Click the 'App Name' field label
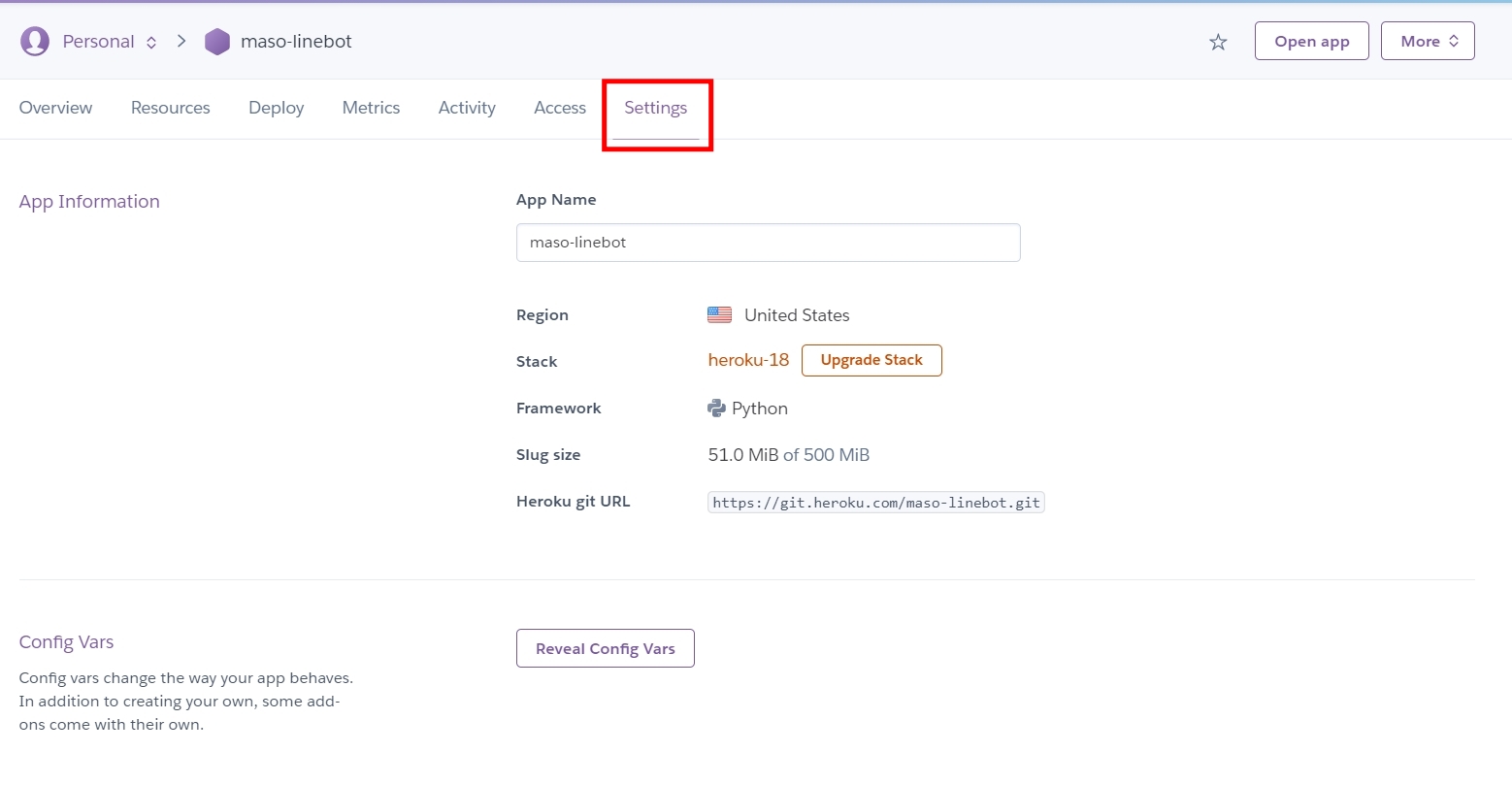The width and height of the screenshot is (1512, 785). (556, 200)
